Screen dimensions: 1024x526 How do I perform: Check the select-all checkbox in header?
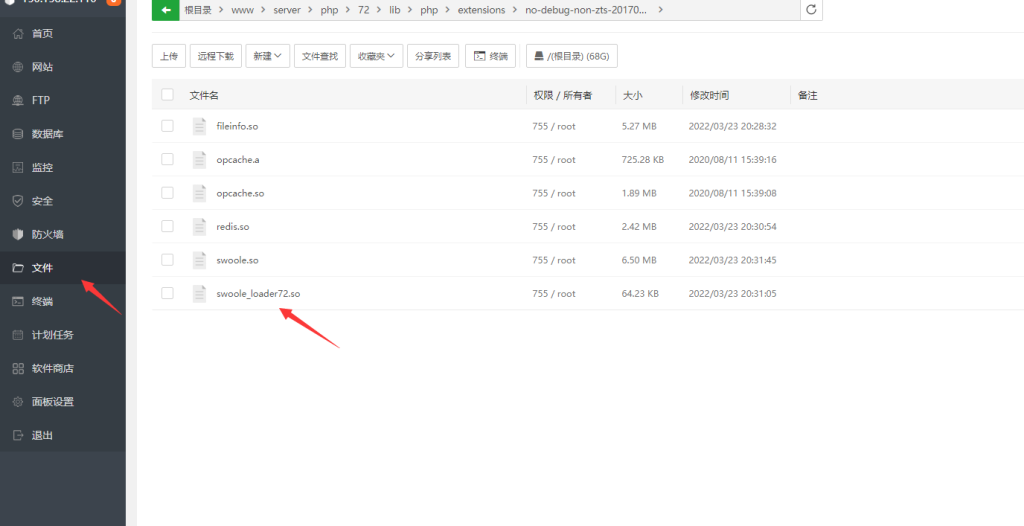pyautogui.click(x=167, y=95)
